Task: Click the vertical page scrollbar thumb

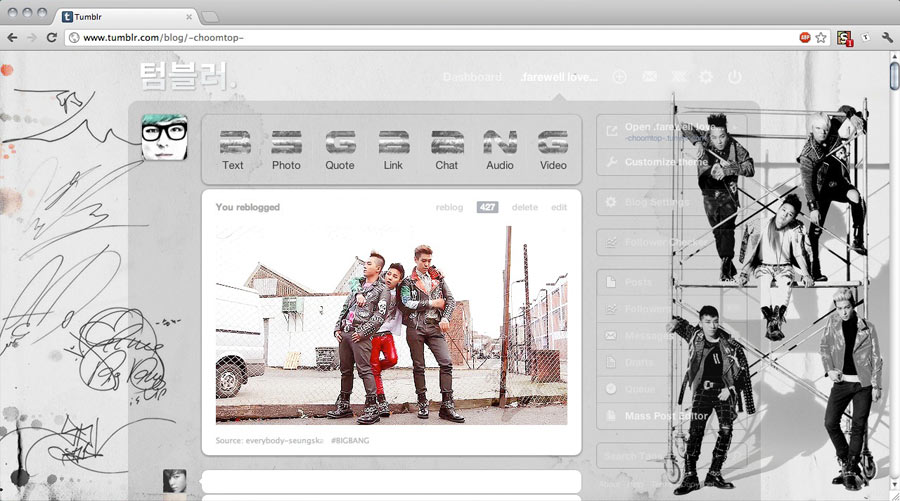Action: (x=894, y=76)
